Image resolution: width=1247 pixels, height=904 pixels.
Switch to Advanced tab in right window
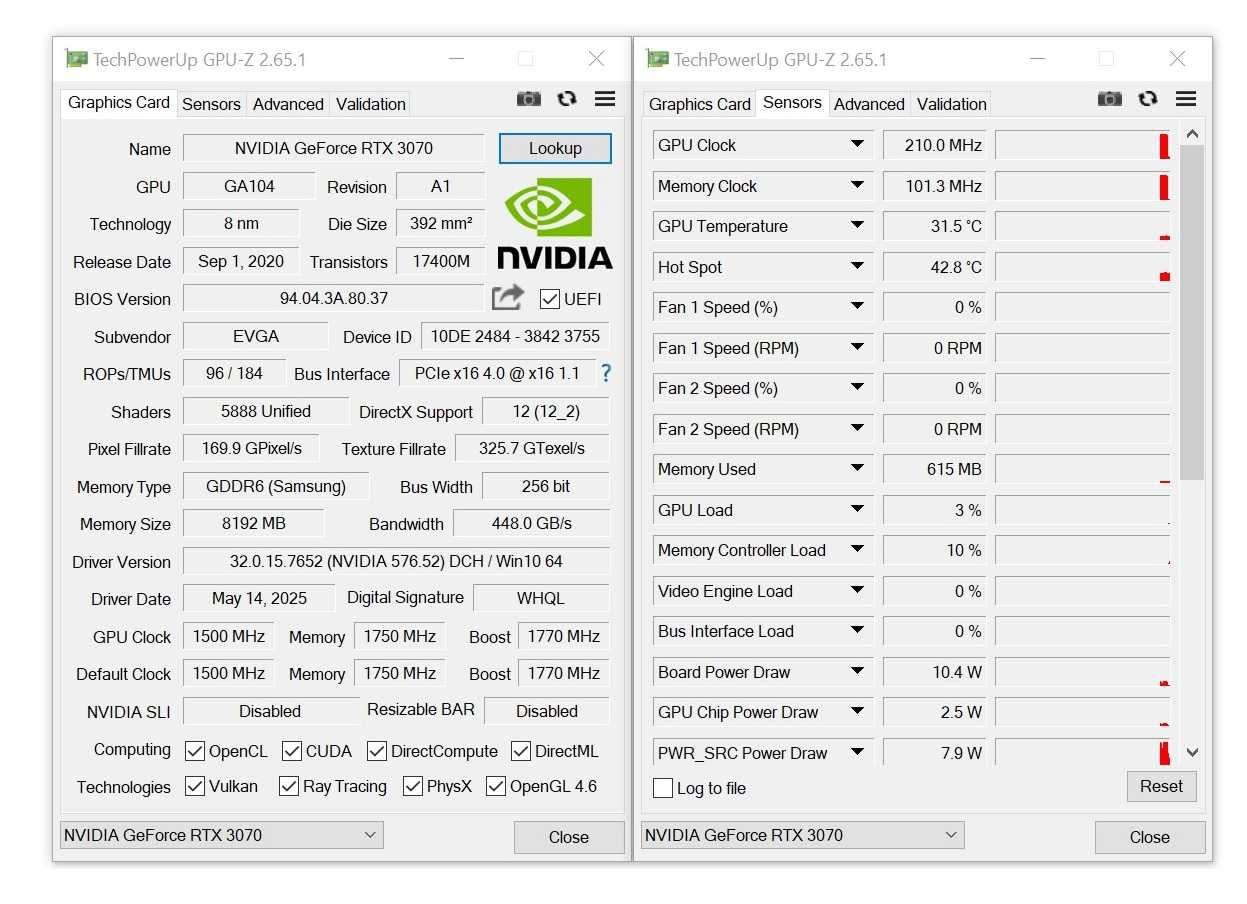tap(869, 104)
